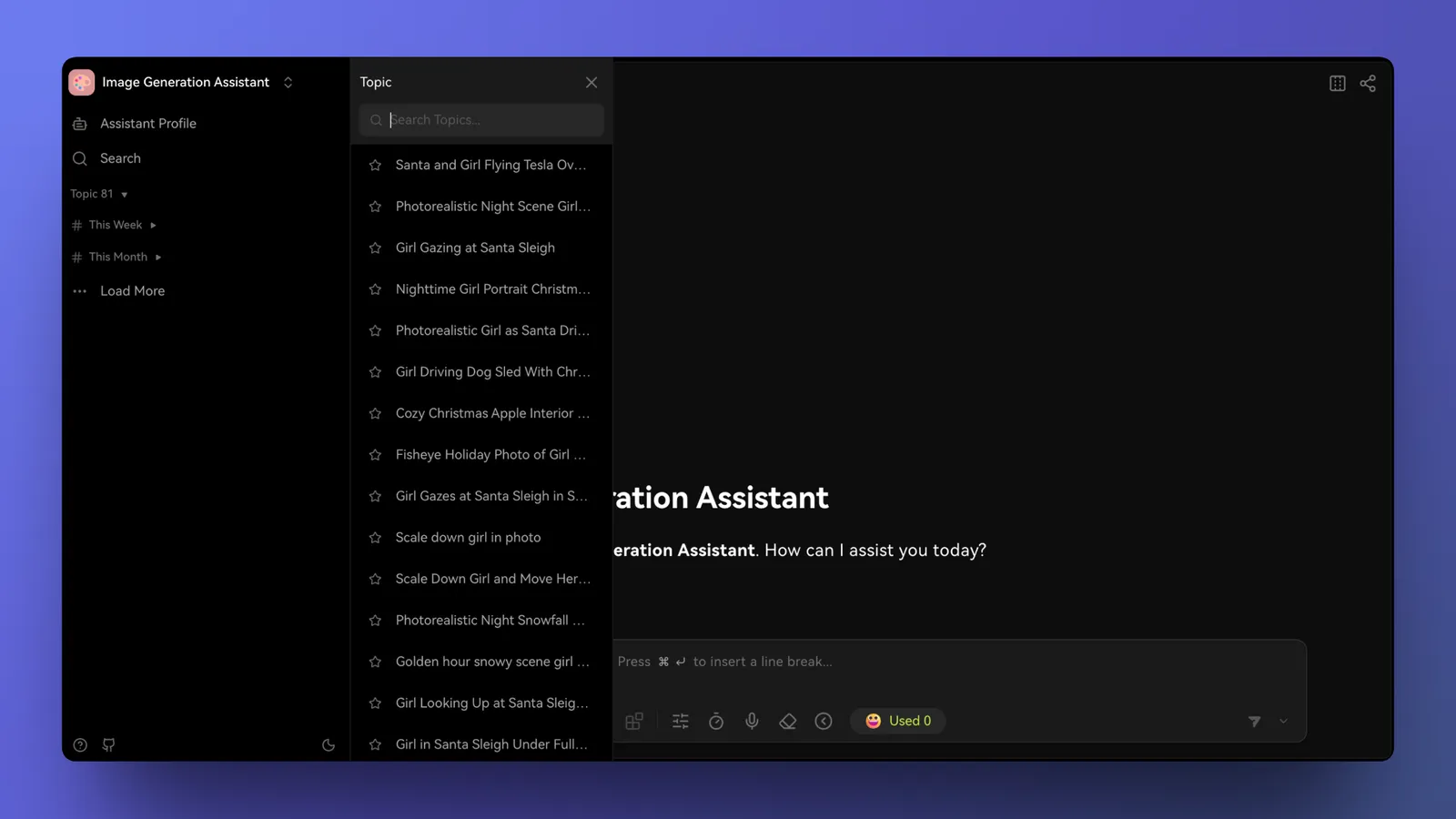Click the grid view icon at top right

[x=1338, y=83]
